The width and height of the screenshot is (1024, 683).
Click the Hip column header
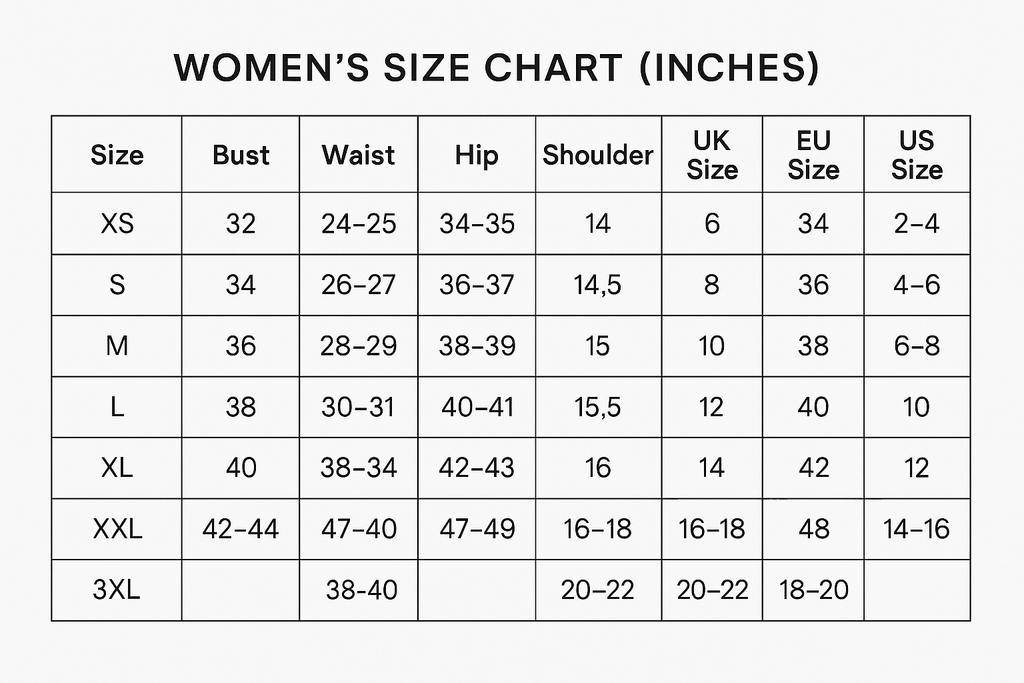pyautogui.click(x=476, y=155)
